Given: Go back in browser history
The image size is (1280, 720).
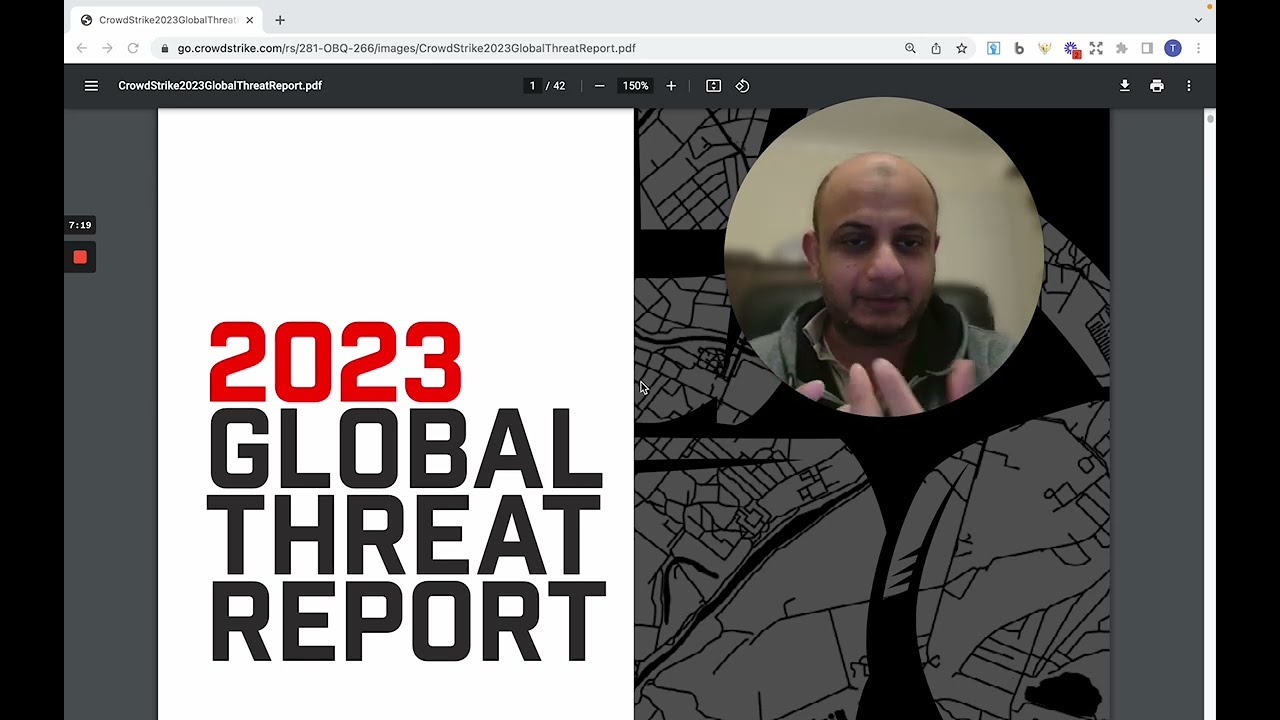Looking at the screenshot, I should tap(82, 48).
